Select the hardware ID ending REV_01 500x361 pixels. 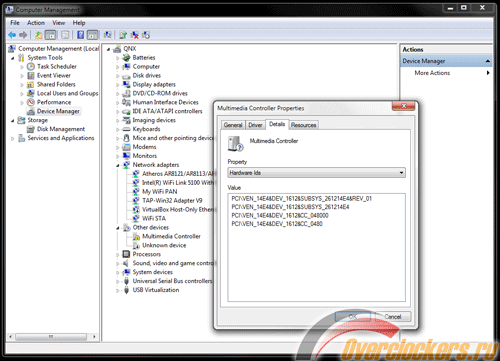click(301, 199)
